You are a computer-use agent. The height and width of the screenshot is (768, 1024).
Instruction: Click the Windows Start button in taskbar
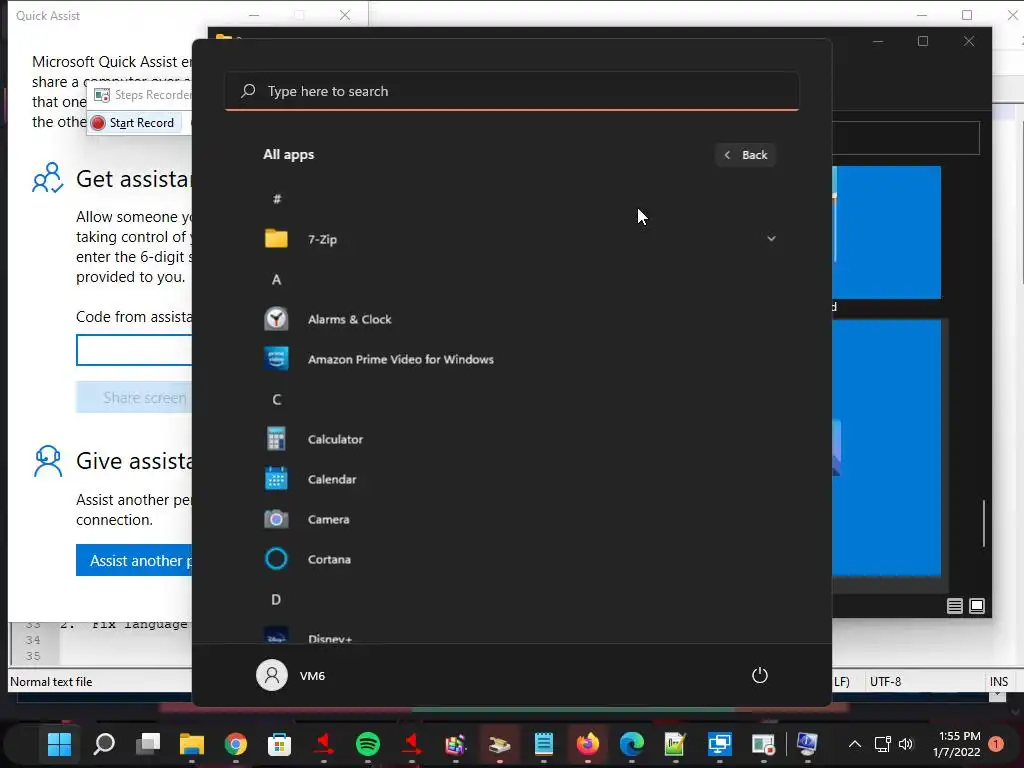pos(59,744)
